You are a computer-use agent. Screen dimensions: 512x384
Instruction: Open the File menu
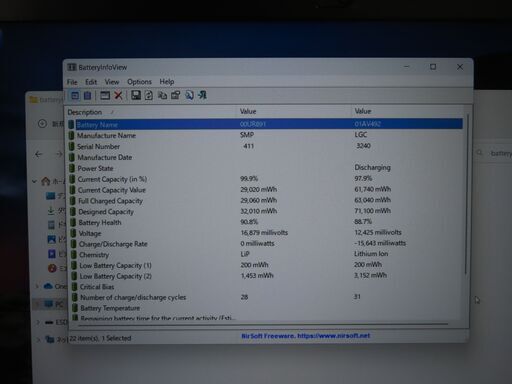coord(72,82)
